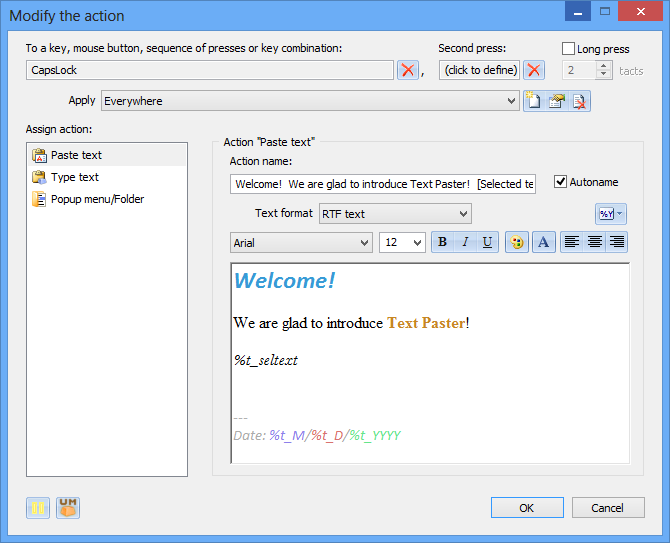Toggle underline formatting
The width and height of the screenshot is (670, 543).
[x=487, y=242]
